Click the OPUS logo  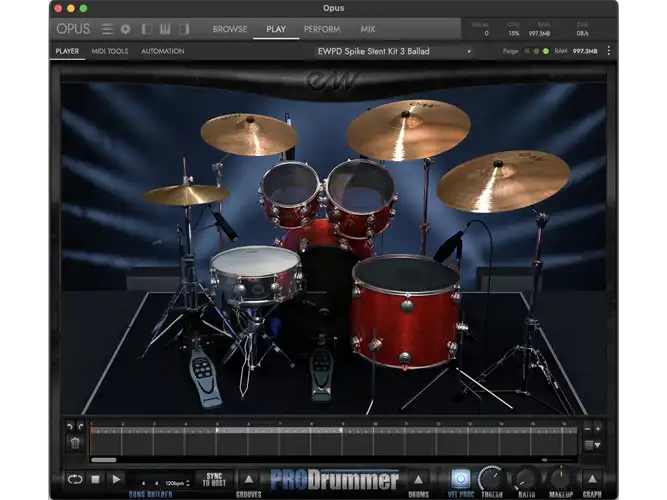coord(73,29)
